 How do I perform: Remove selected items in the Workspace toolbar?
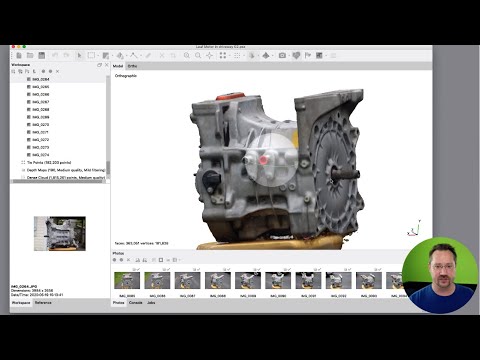pos(57,71)
